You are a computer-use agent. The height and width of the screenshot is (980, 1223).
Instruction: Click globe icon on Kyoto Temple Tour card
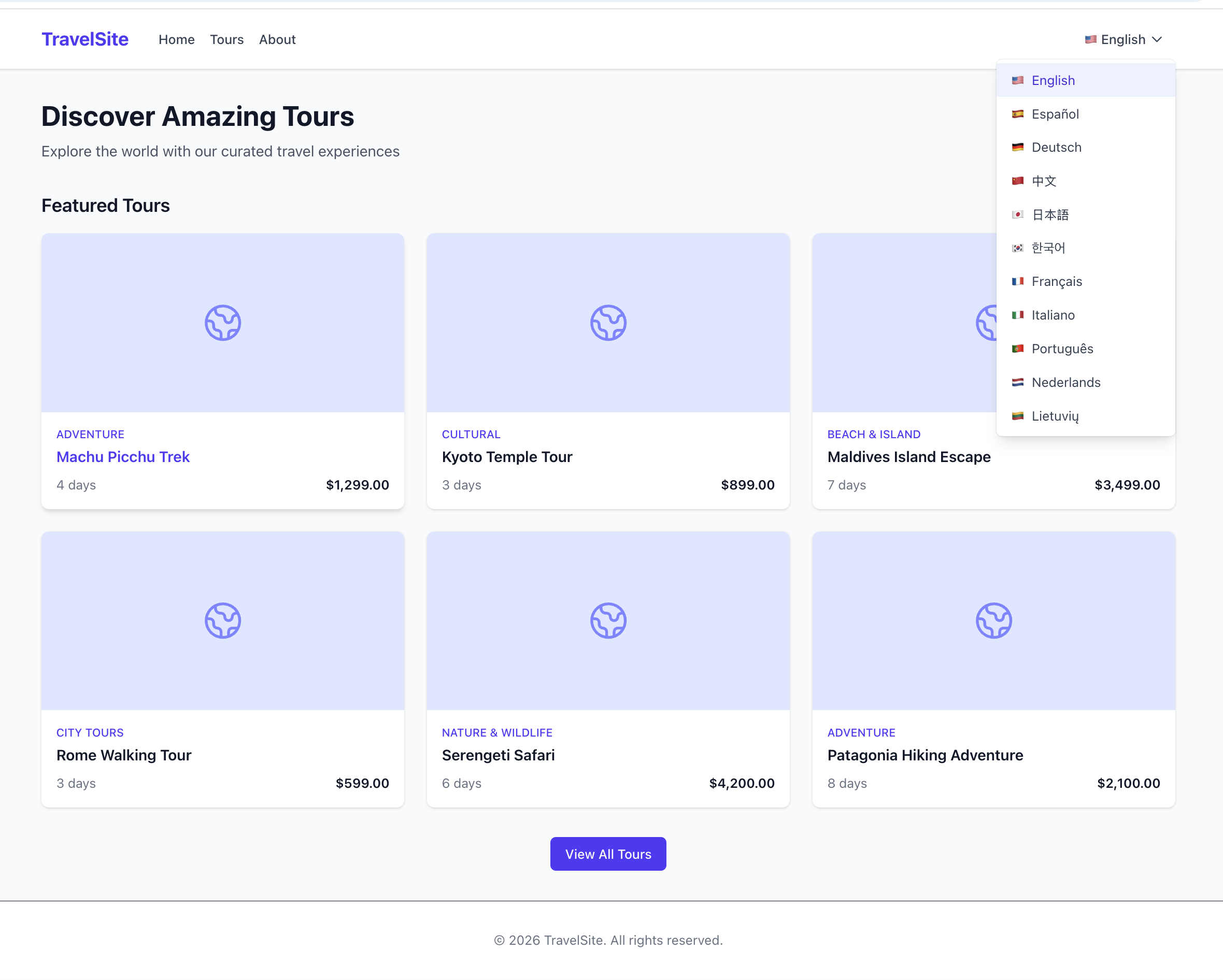pos(608,323)
